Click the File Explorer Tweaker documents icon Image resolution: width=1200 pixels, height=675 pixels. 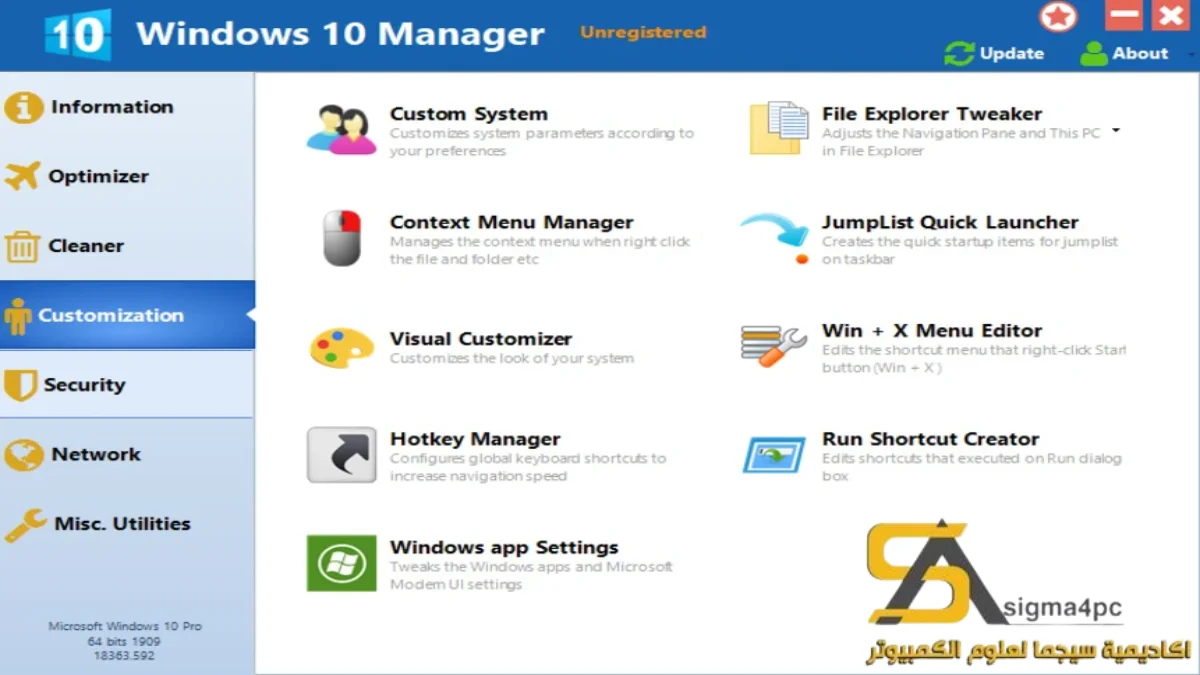tap(779, 128)
